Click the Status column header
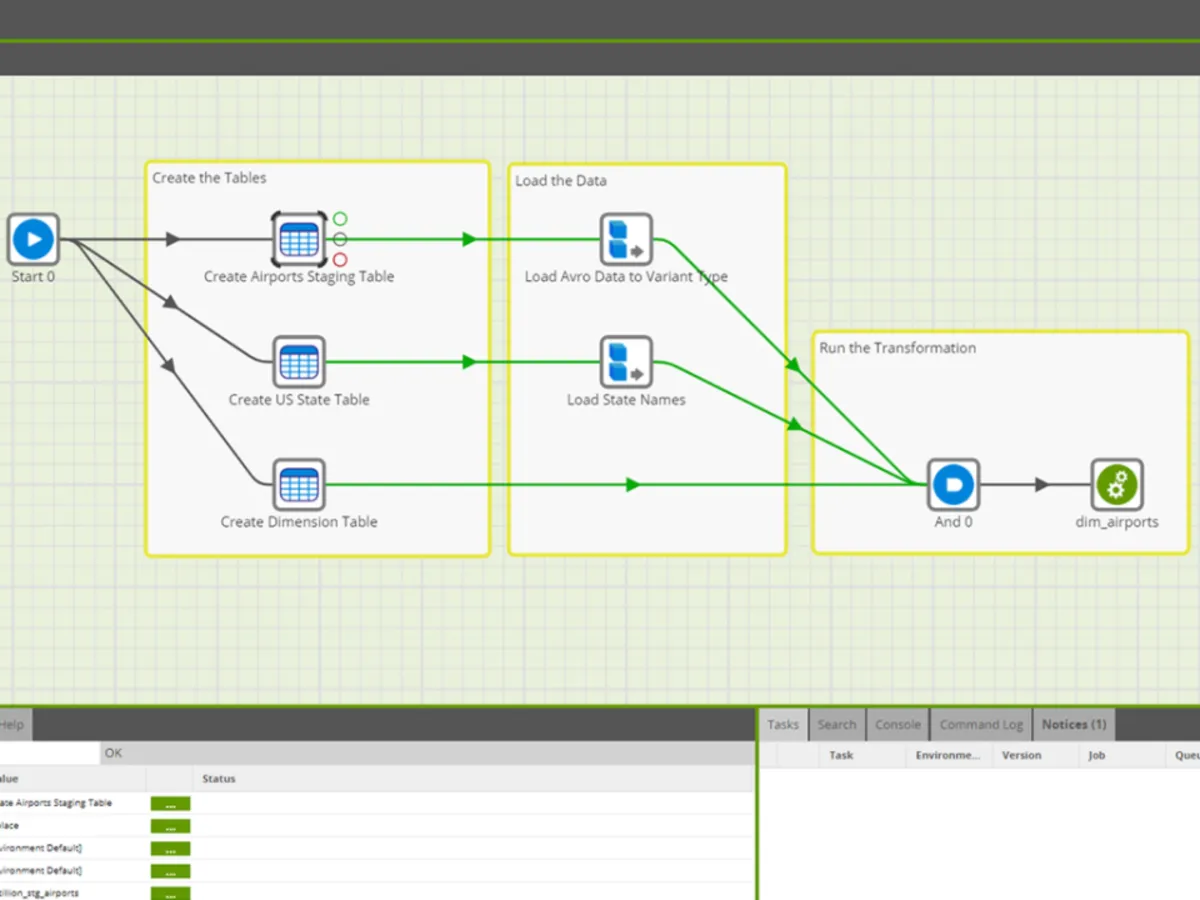The width and height of the screenshot is (1200, 900). click(x=219, y=778)
